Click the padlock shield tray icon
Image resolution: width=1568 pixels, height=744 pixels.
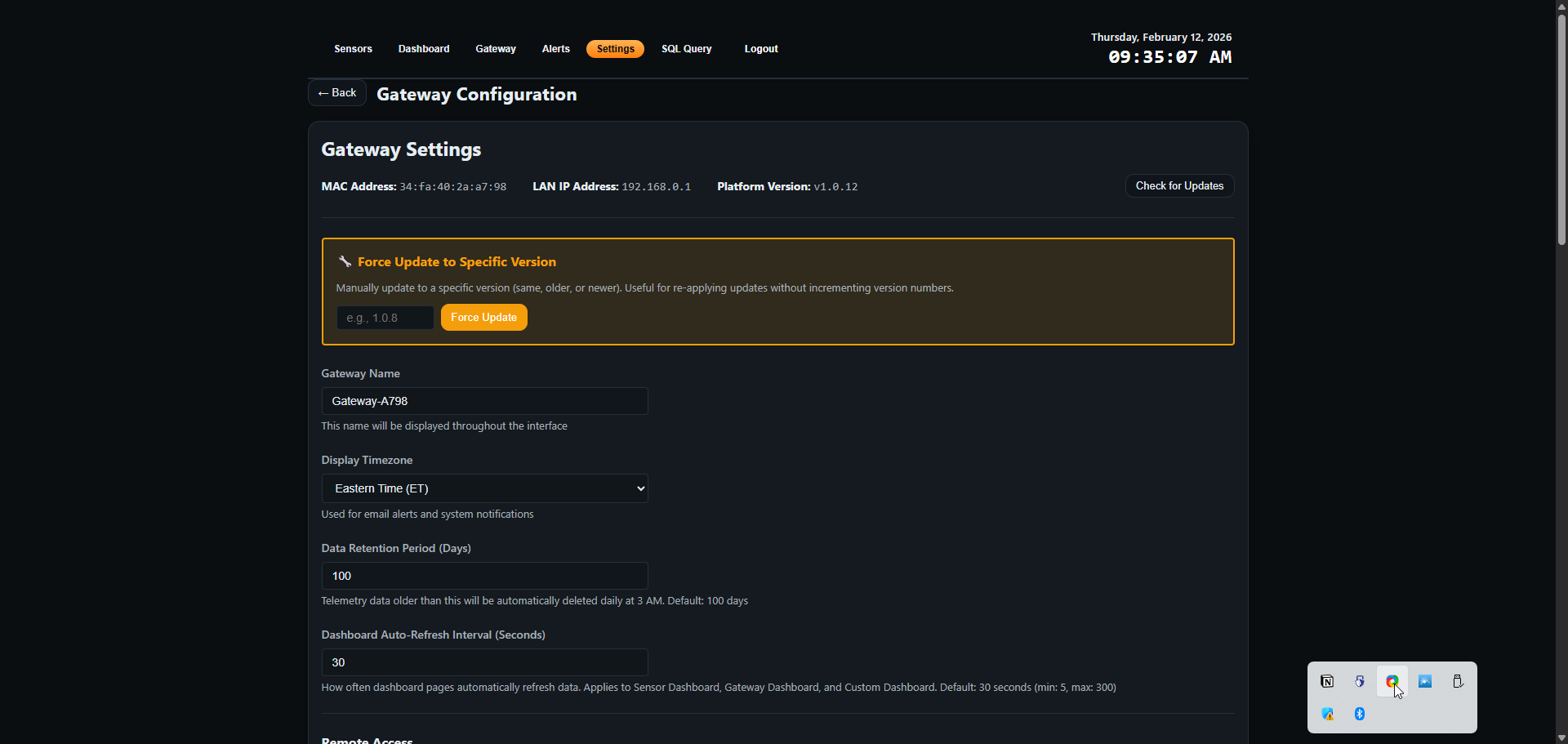tap(1360, 681)
